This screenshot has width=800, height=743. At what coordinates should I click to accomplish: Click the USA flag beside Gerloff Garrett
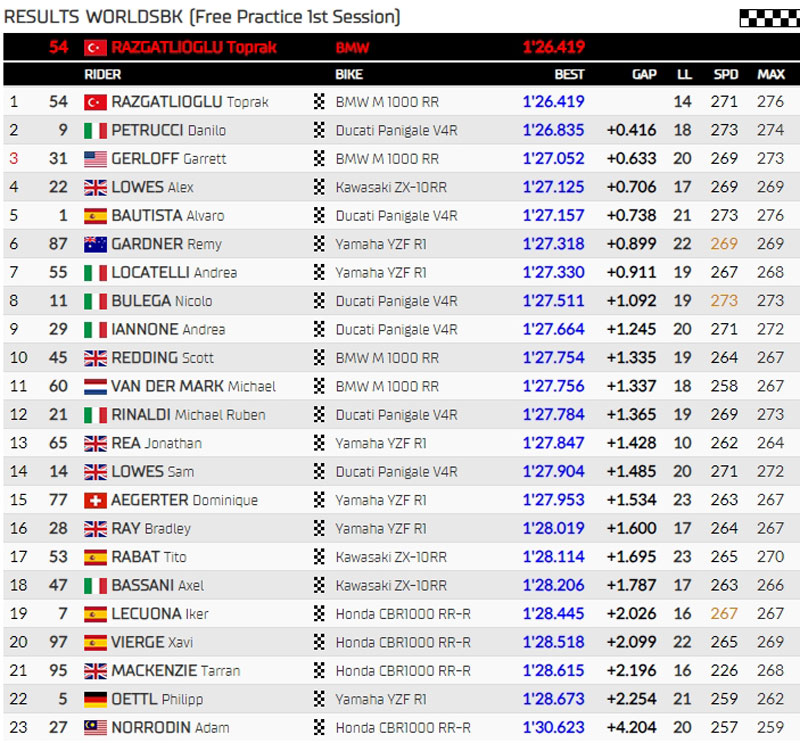click(95, 159)
